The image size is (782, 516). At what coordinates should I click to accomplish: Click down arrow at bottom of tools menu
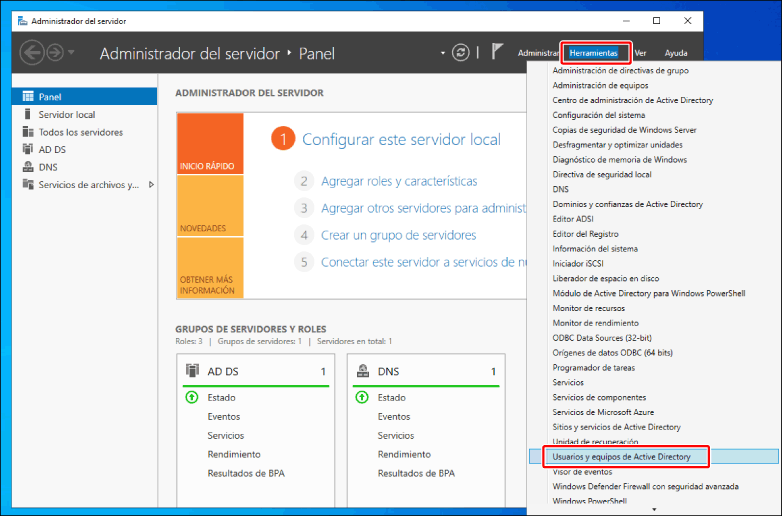(x=654, y=510)
